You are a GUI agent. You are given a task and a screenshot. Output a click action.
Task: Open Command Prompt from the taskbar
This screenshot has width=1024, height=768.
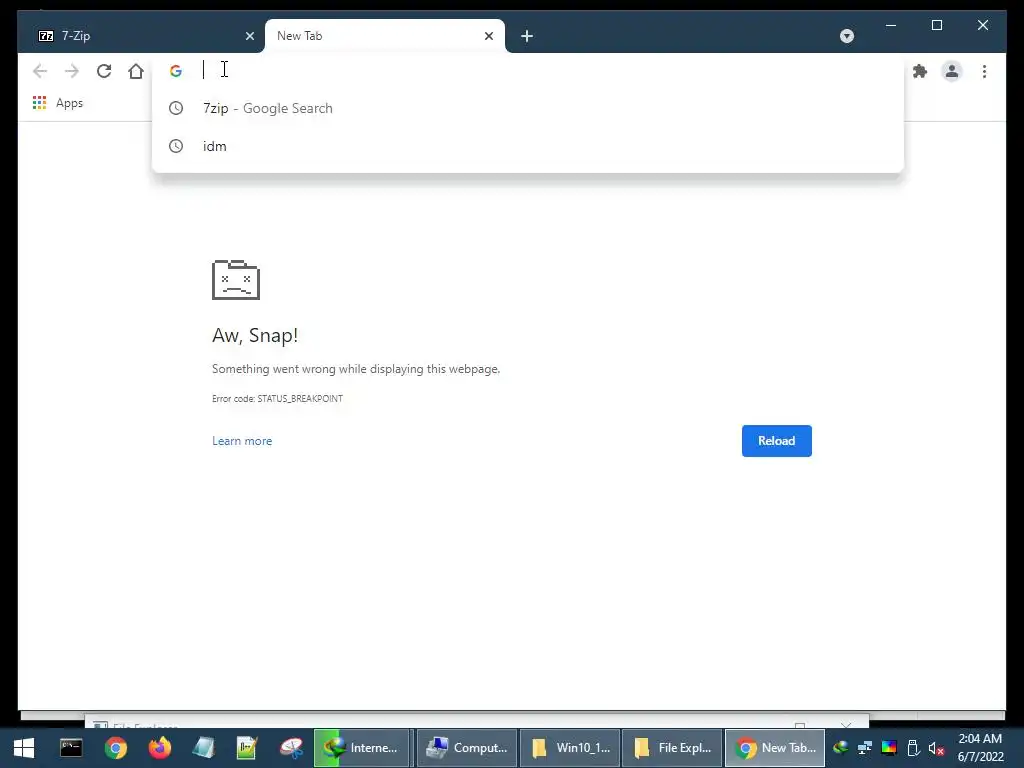[71, 748]
